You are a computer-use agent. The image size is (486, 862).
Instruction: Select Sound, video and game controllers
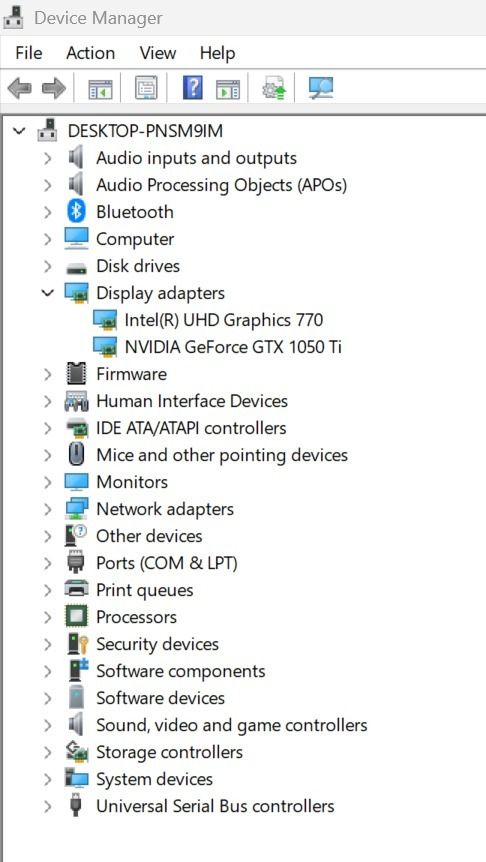click(231, 725)
